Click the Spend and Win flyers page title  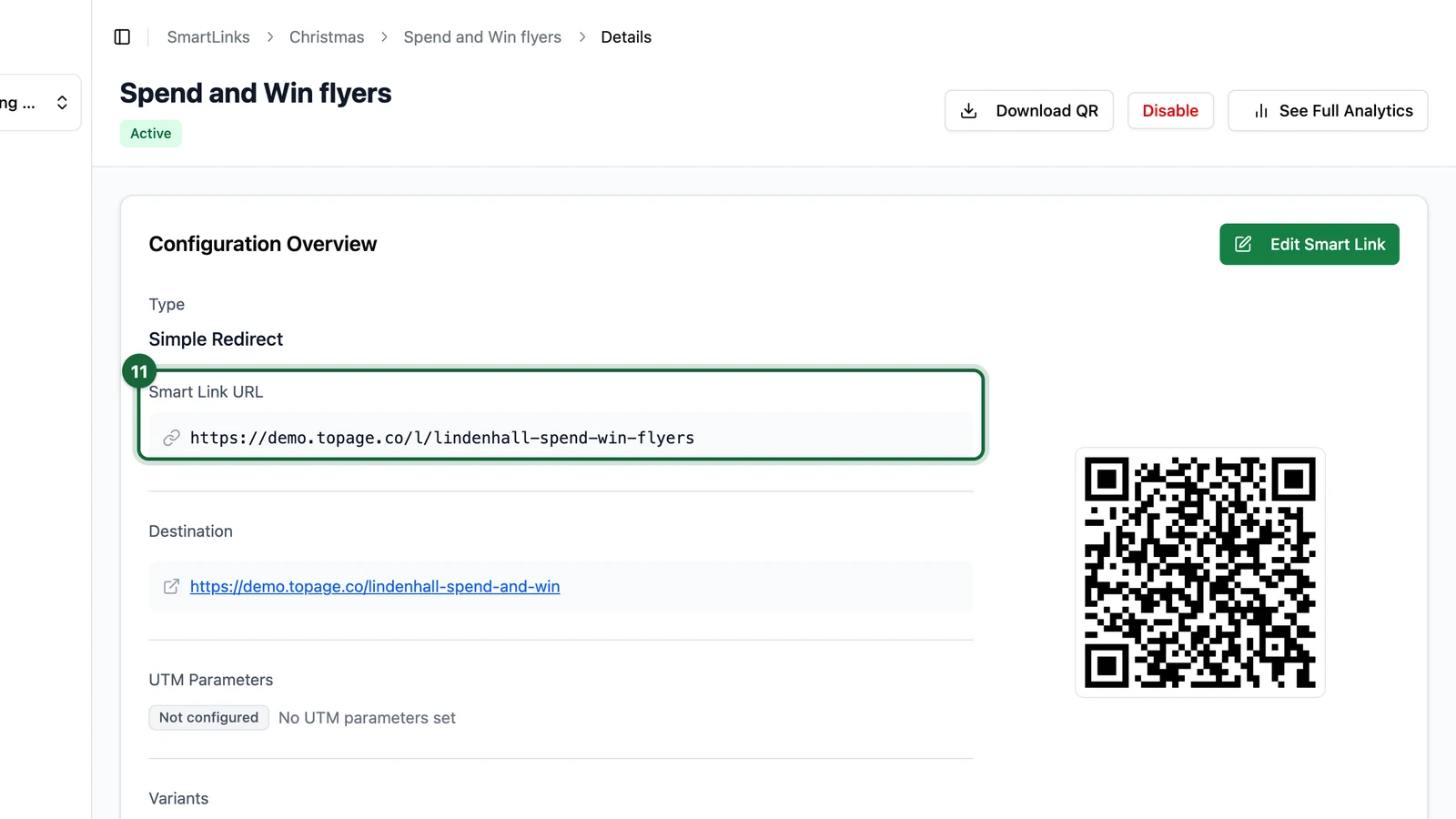(256, 94)
